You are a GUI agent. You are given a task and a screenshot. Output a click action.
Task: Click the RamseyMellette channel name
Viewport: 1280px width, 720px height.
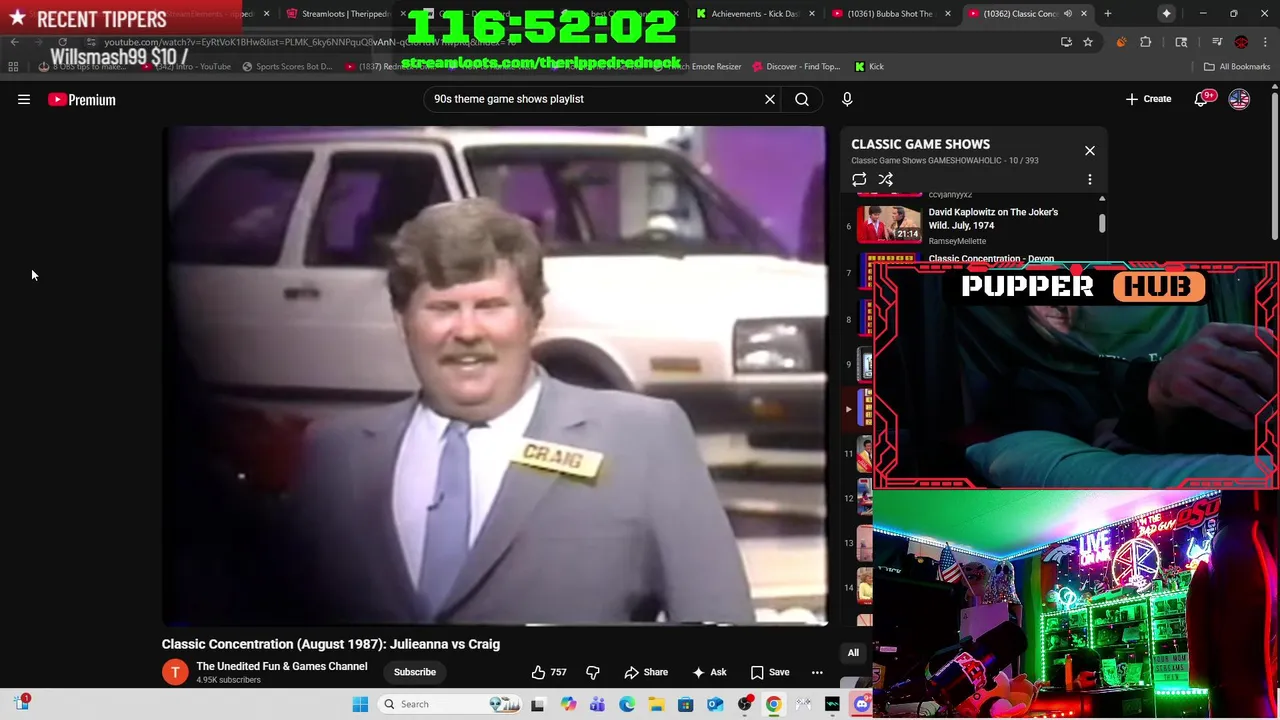pos(957,241)
